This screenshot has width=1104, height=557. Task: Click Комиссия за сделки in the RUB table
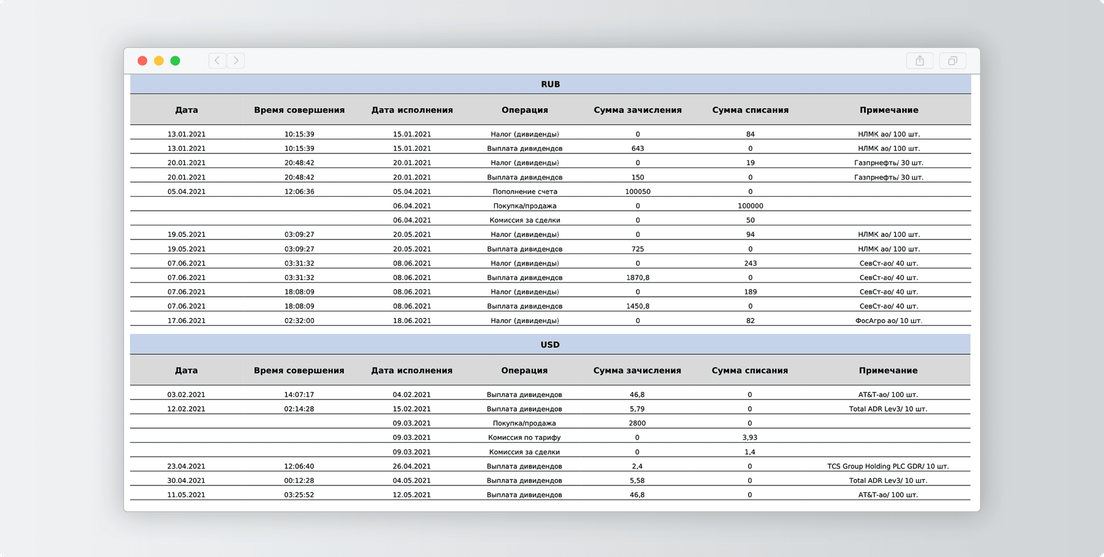[x=525, y=220]
